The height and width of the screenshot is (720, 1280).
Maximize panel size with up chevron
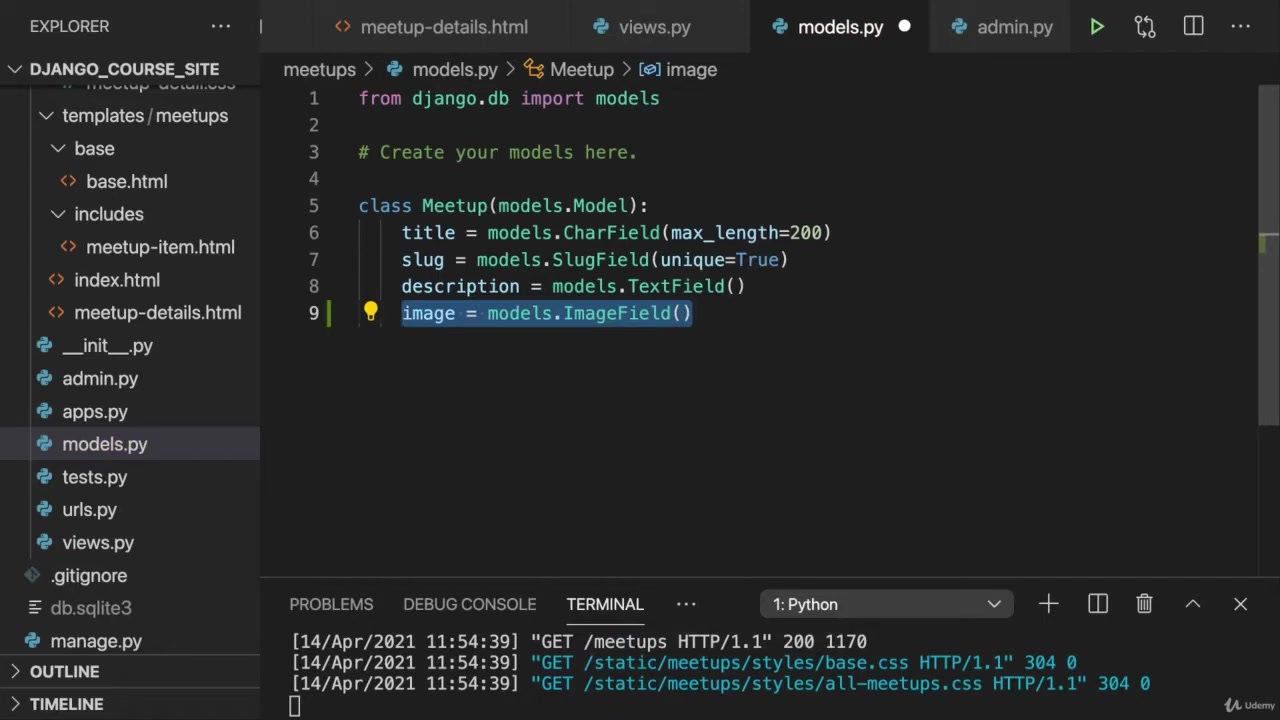1192,604
